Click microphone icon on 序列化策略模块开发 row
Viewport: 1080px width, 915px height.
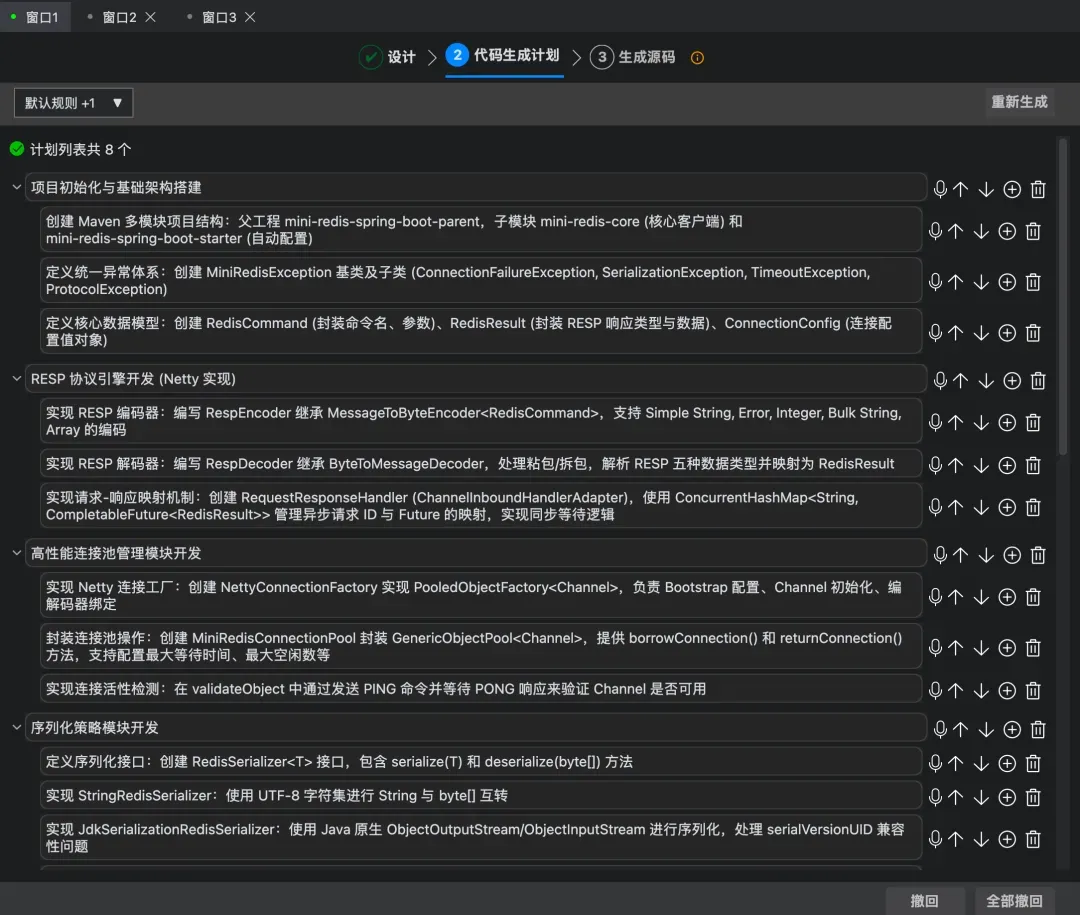[x=940, y=729]
